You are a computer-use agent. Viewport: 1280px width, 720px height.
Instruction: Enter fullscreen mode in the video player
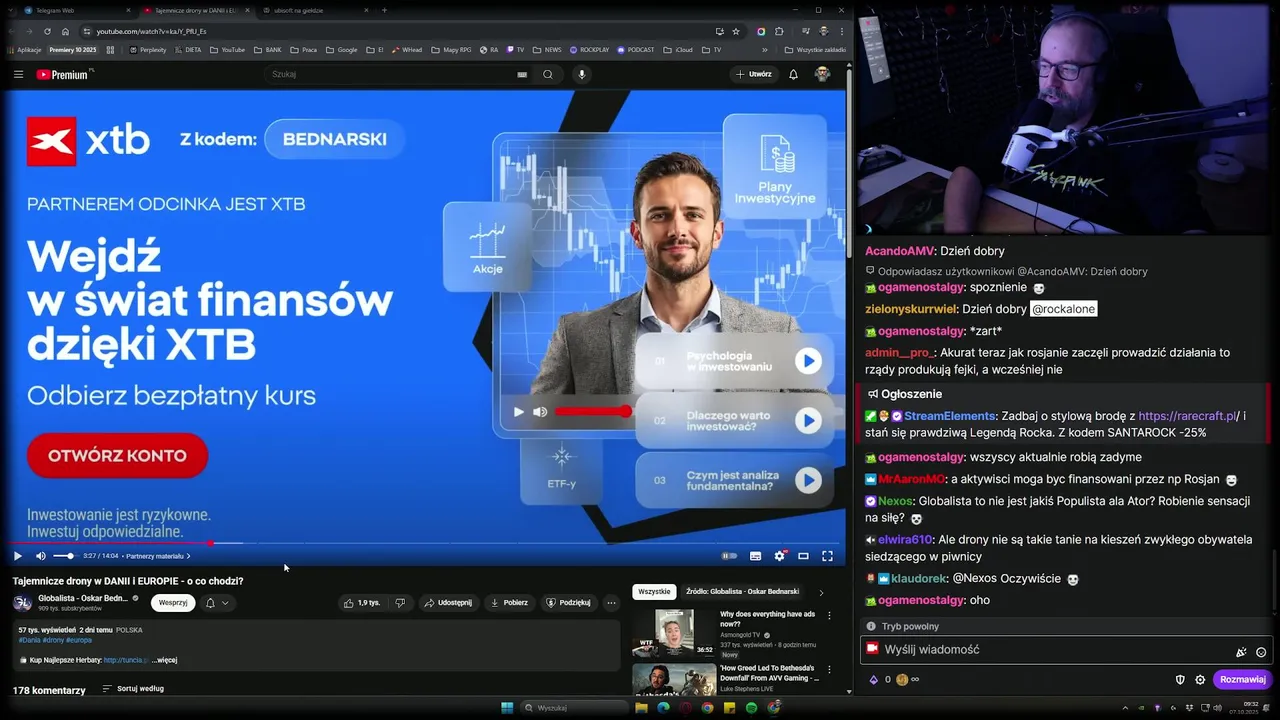(x=827, y=556)
